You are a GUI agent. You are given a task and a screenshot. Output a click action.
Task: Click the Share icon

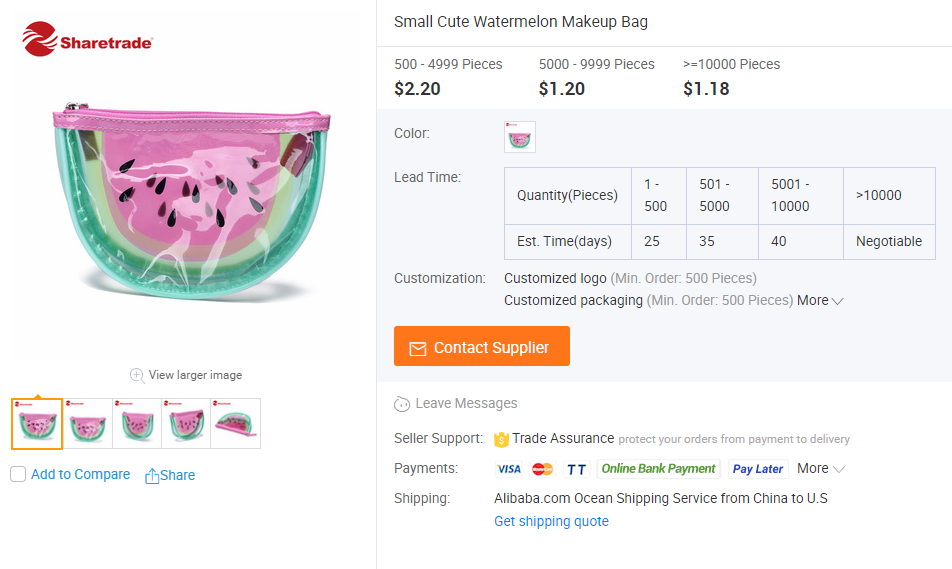pos(152,476)
